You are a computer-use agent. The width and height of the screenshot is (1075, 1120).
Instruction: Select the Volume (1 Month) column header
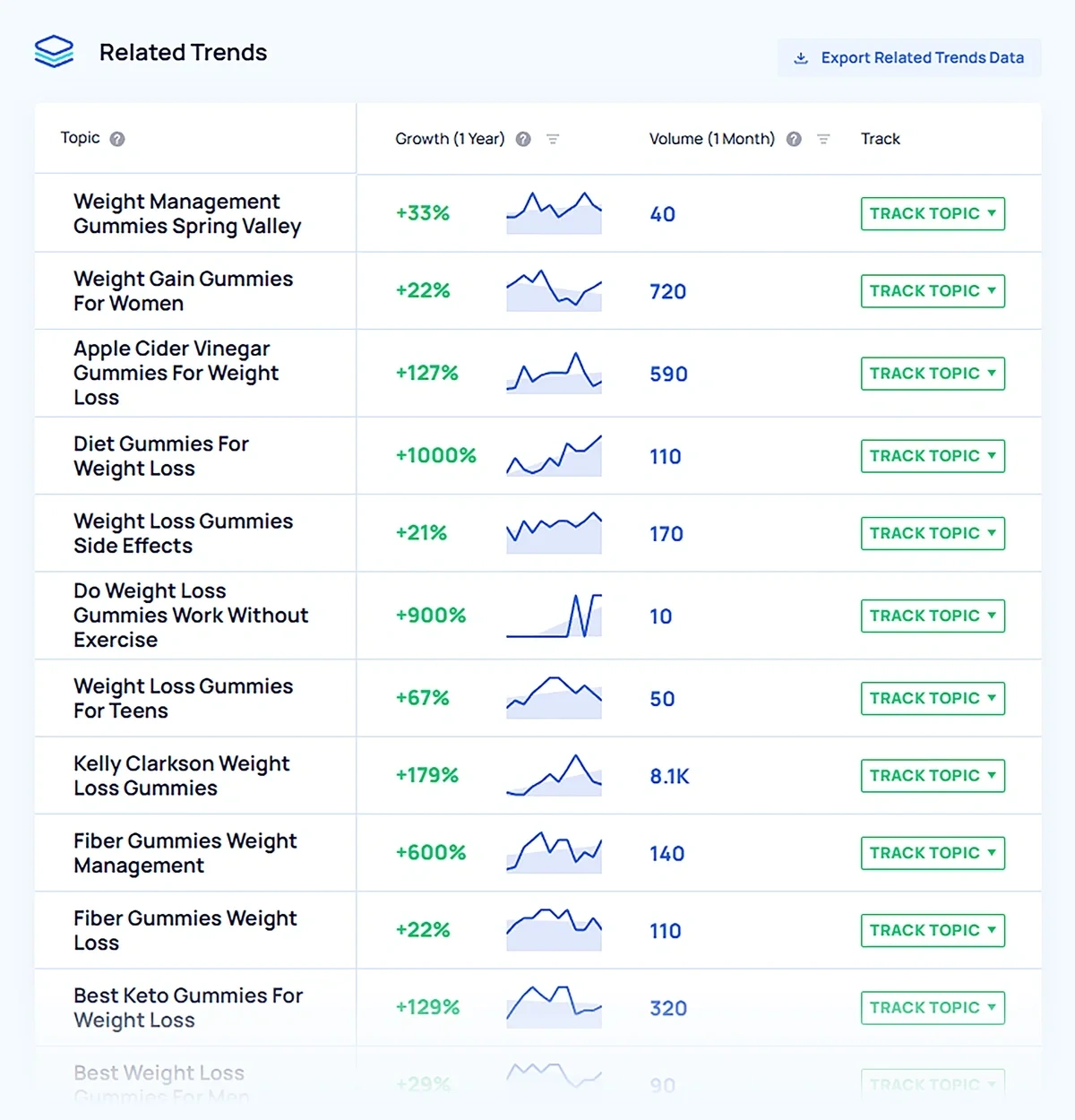coord(711,139)
